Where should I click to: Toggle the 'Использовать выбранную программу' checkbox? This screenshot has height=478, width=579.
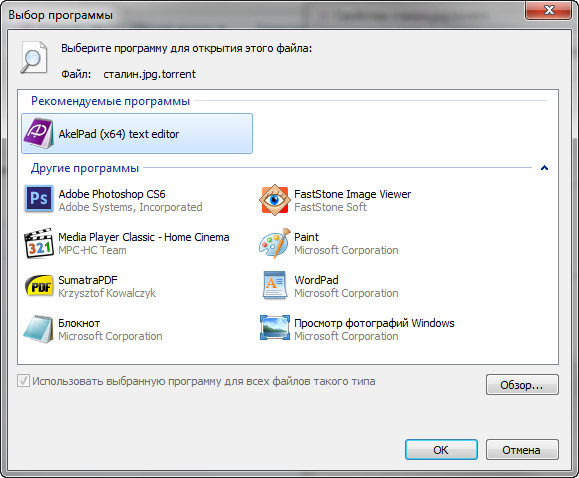pos(23,380)
